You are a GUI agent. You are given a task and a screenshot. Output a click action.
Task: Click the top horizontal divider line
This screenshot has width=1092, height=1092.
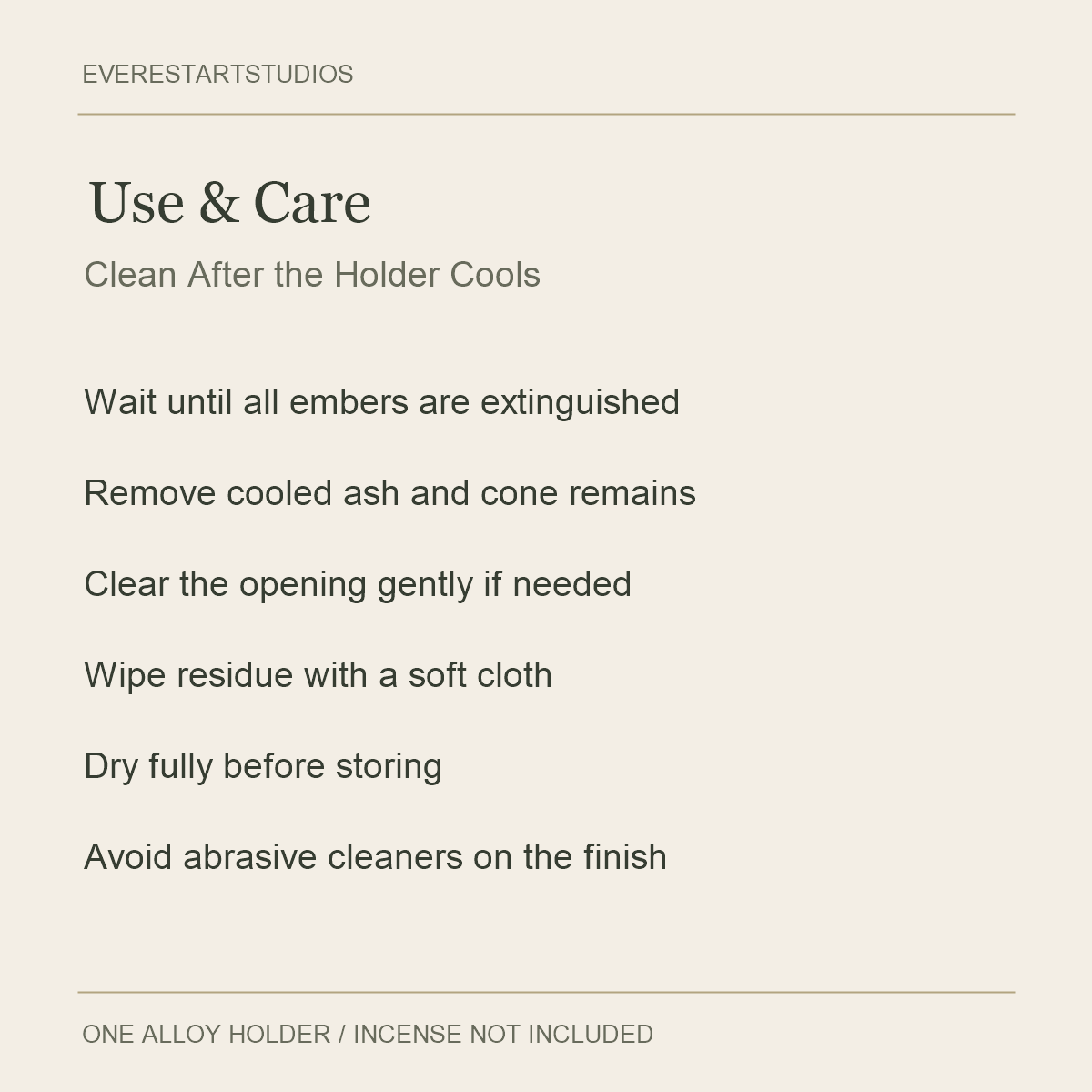pyautogui.click(x=546, y=114)
